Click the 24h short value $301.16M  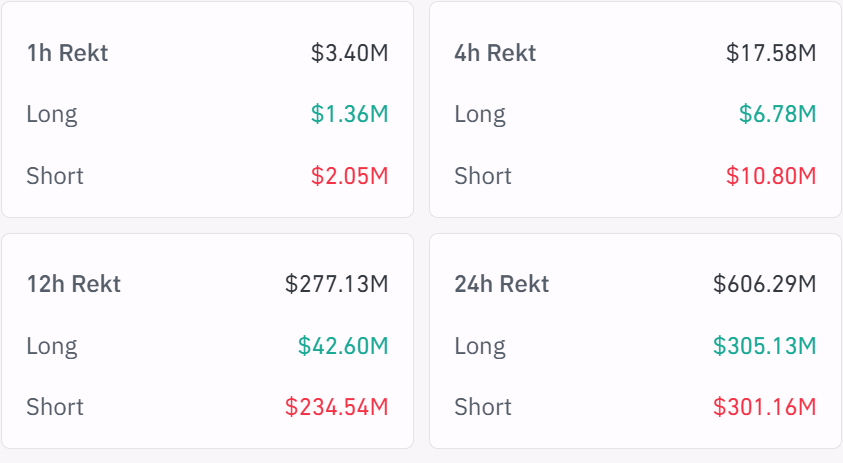coord(764,407)
